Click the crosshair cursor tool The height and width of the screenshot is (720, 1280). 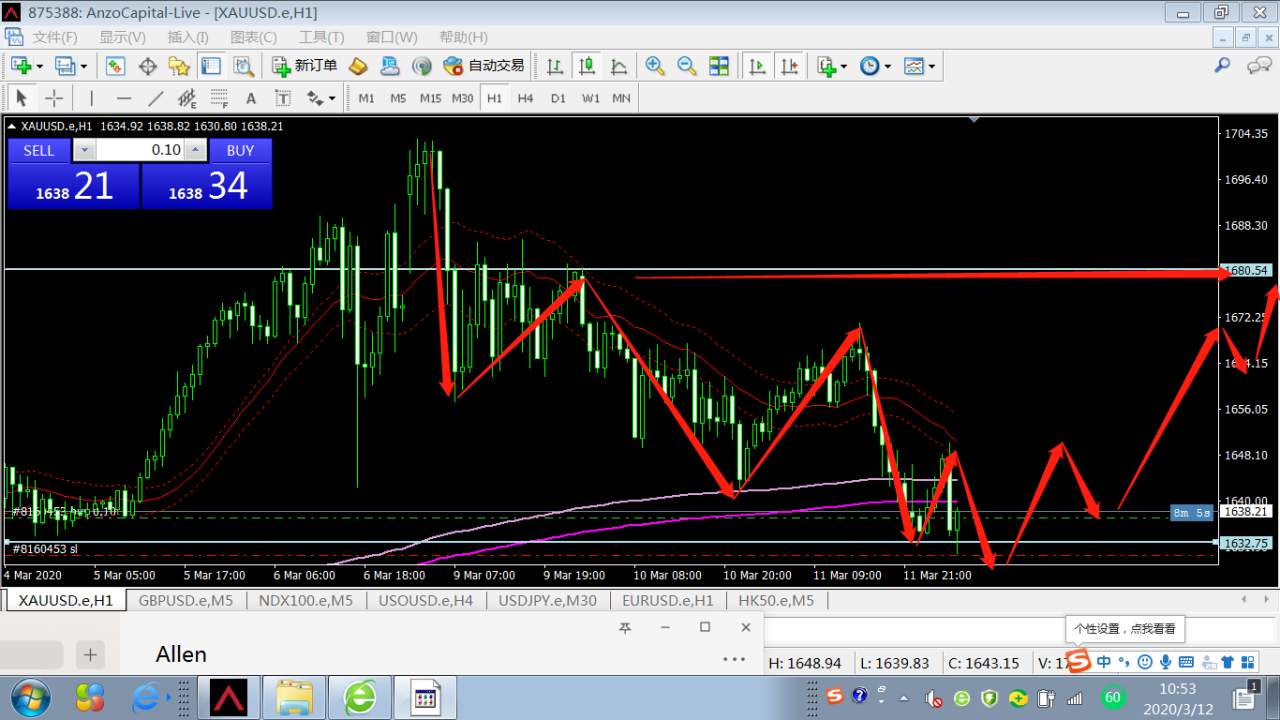[54, 98]
